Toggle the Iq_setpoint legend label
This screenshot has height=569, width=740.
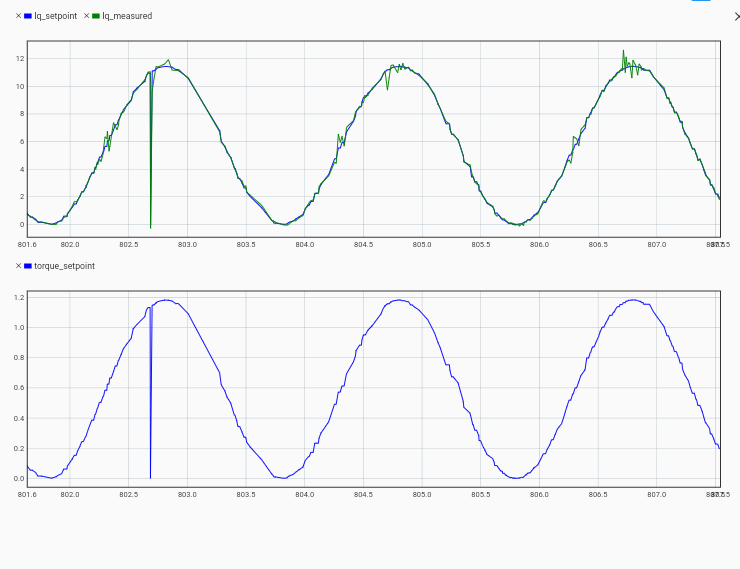pos(56,16)
